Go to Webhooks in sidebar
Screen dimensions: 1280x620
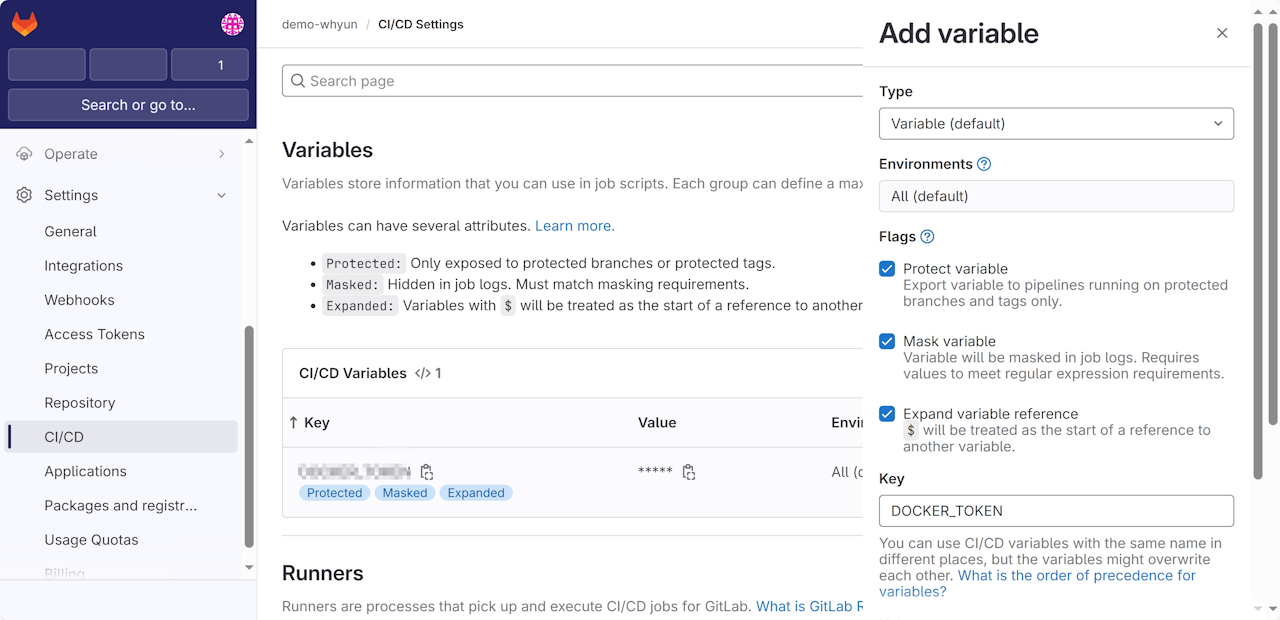(79, 300)
